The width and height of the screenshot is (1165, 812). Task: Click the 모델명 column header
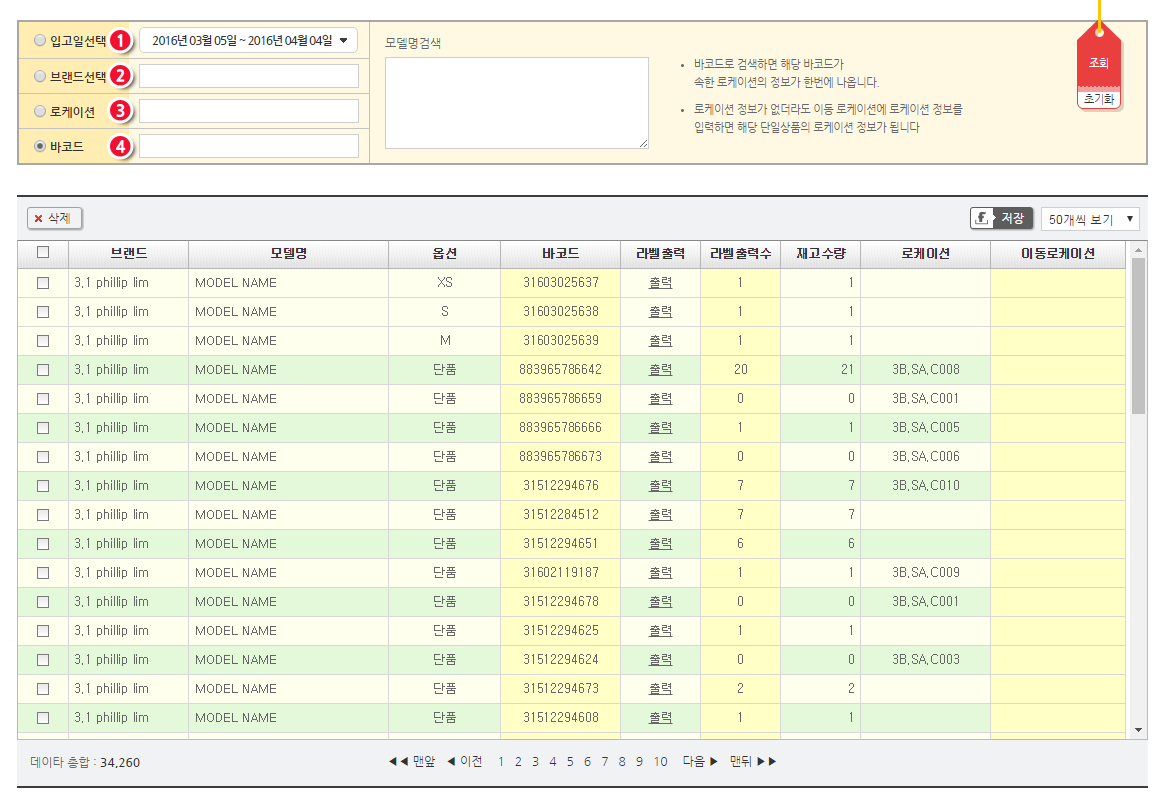pyautogui.click(x=288, y=253)
